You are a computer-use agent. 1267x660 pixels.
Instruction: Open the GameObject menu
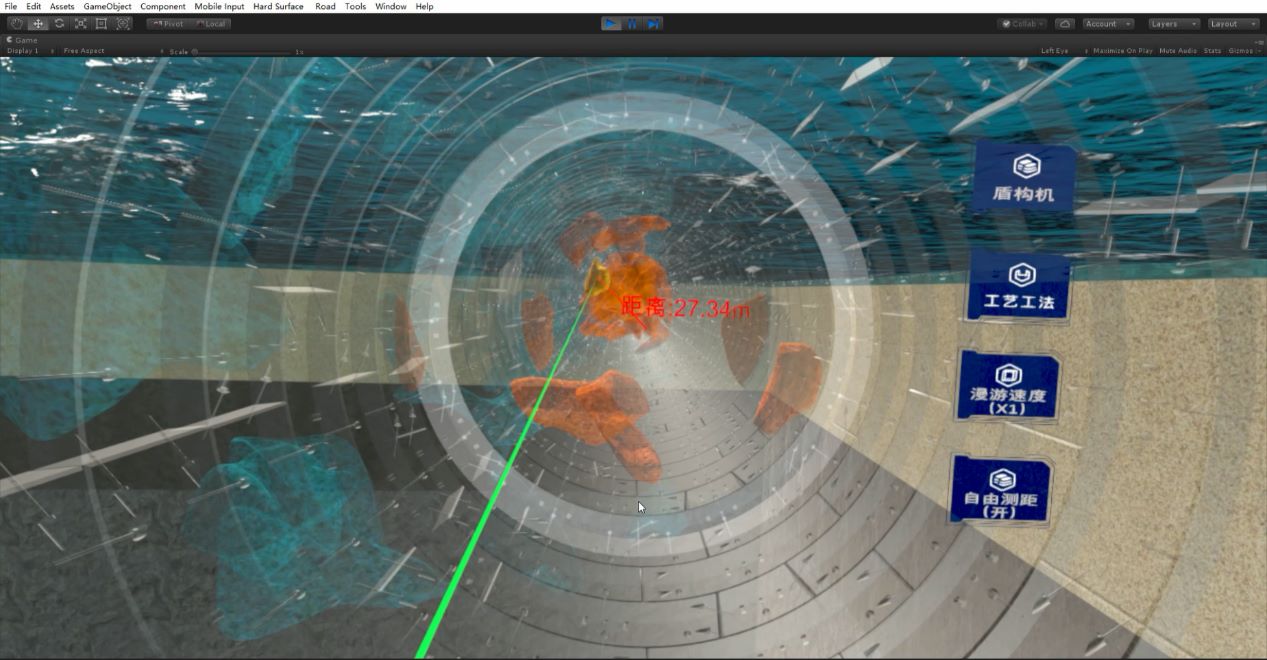click(107, 6)
